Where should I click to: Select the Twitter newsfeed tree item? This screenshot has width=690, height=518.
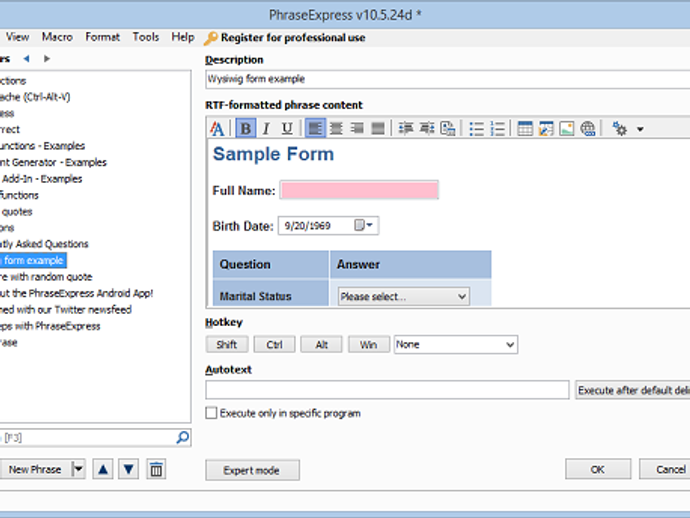point(66,310)
